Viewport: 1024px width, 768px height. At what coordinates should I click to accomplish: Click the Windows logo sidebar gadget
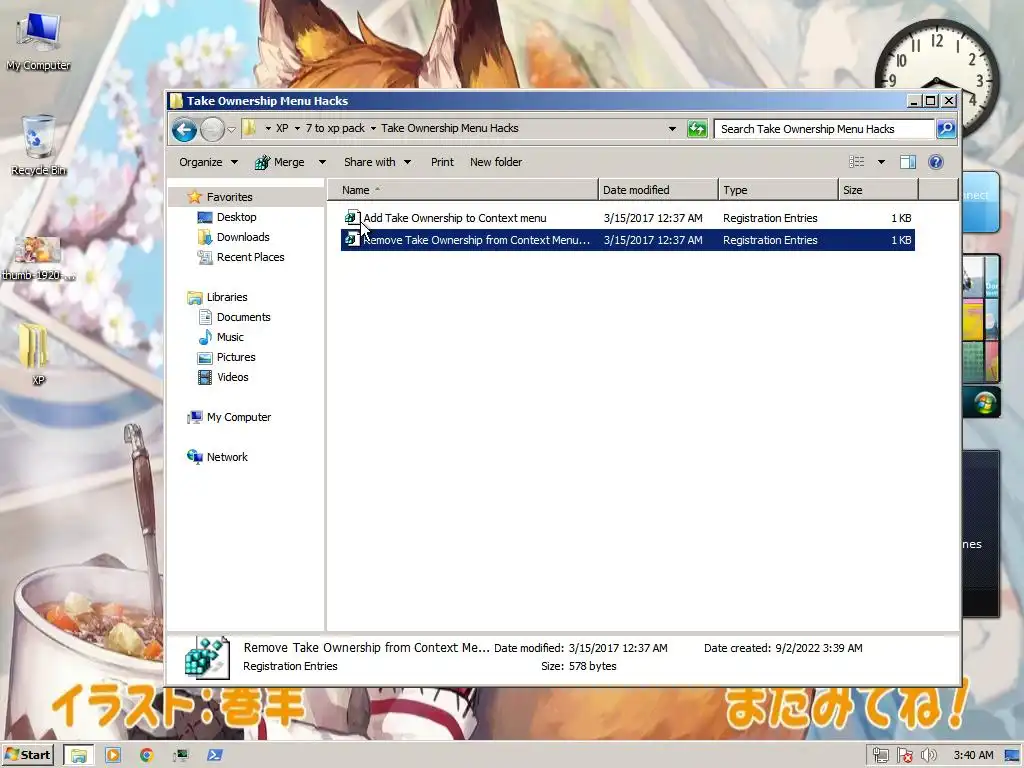[983, 402]
